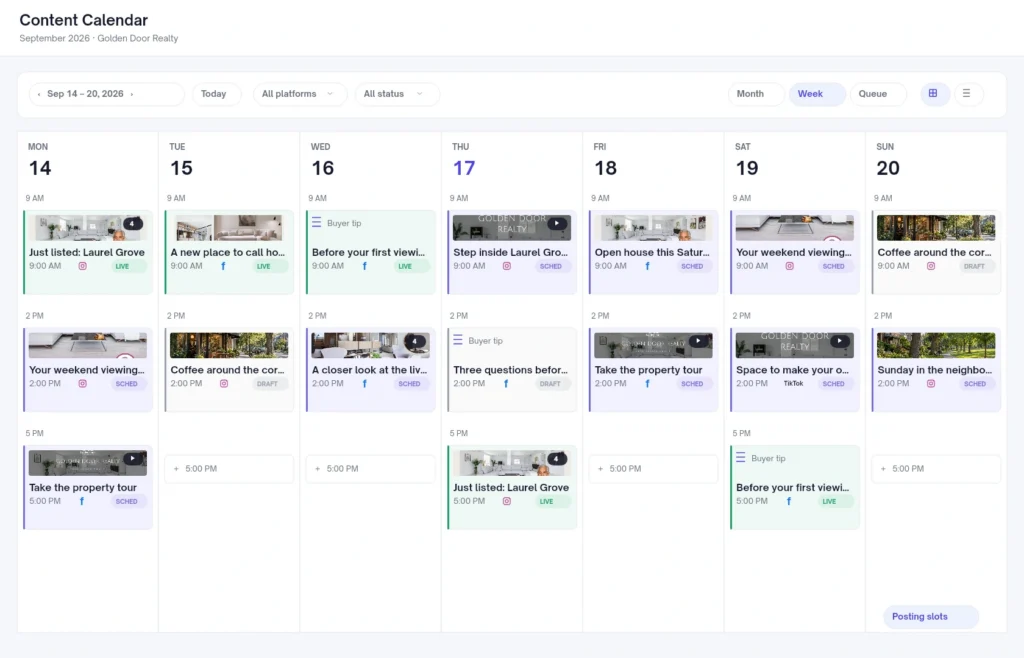
Task: Click Instagram icon on Sunday 2 PM post
Action: 931,383
